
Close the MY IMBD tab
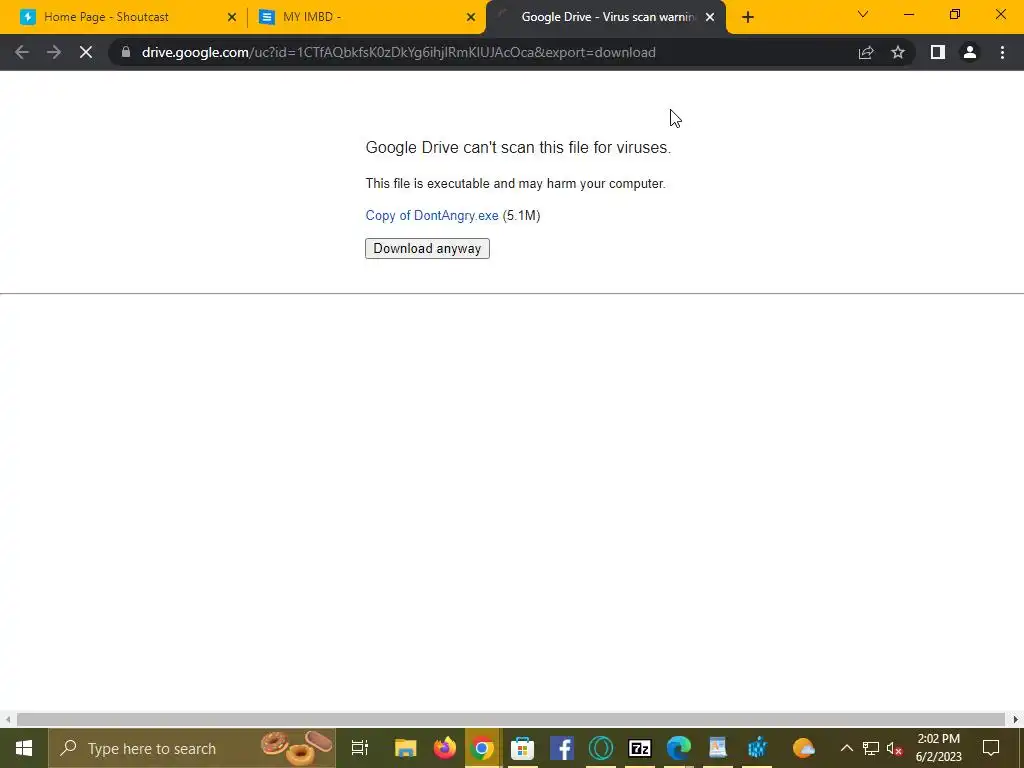(471, 17)
